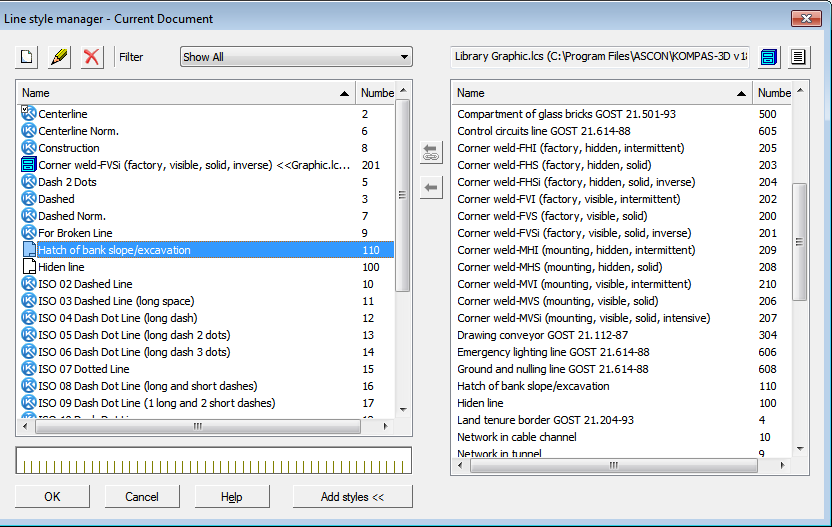Image resolution: width=832 pixels, height=527 pixels.
Task: Click the icon beside Corner weld-FVSi in left list
Action: pos(29,165)
